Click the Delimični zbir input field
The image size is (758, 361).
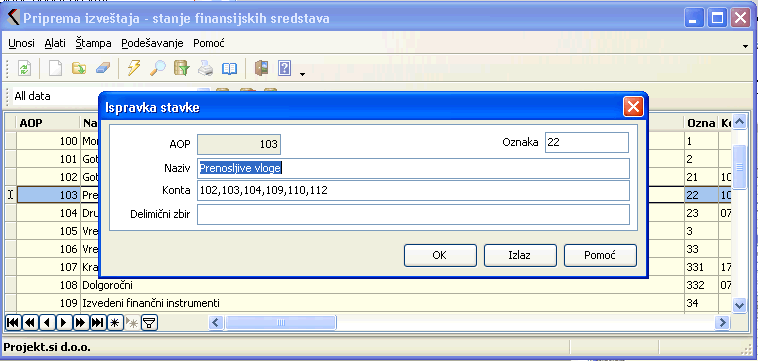pos(413,215)
